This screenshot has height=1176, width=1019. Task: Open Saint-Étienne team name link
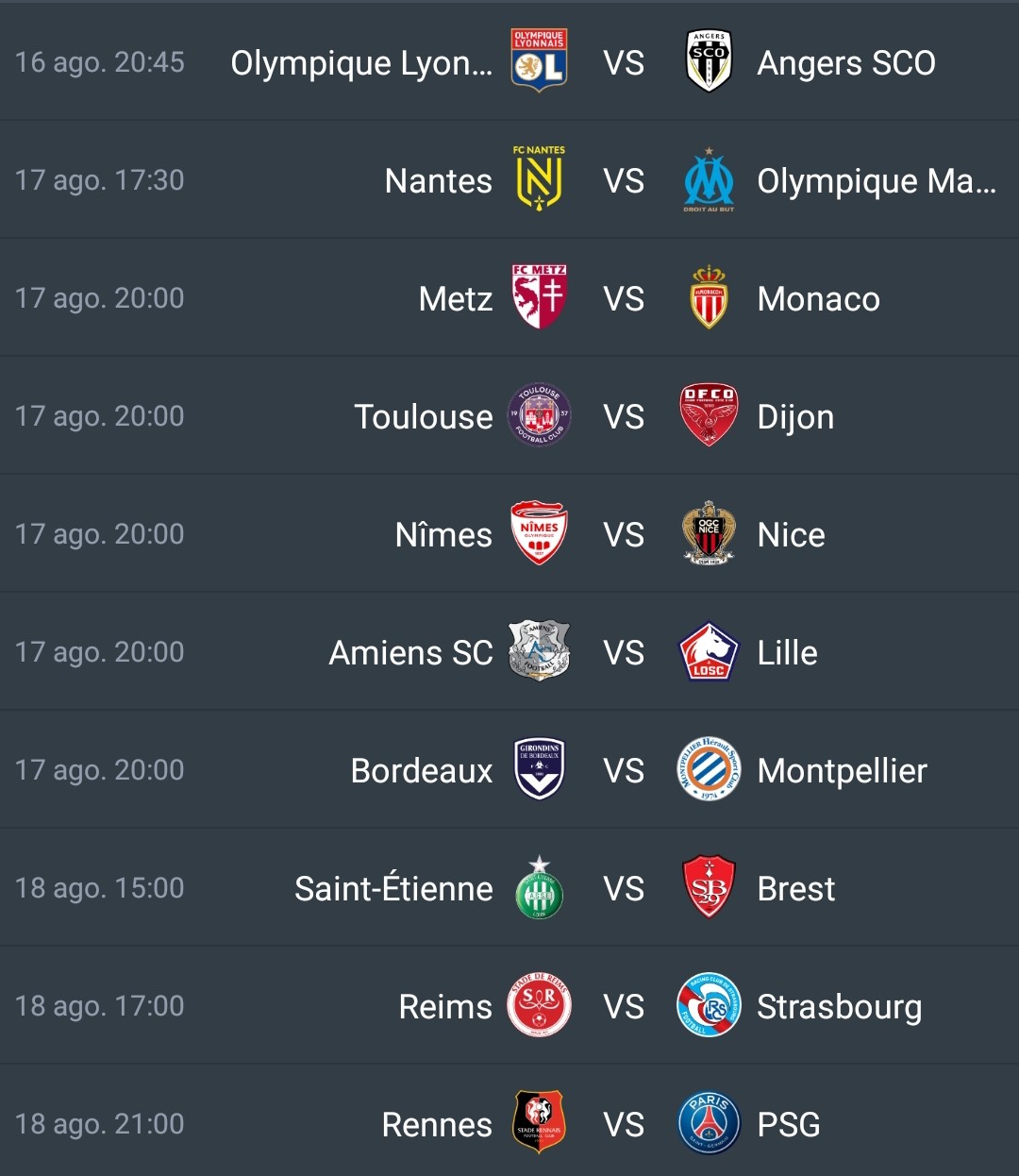coord(393,889)
